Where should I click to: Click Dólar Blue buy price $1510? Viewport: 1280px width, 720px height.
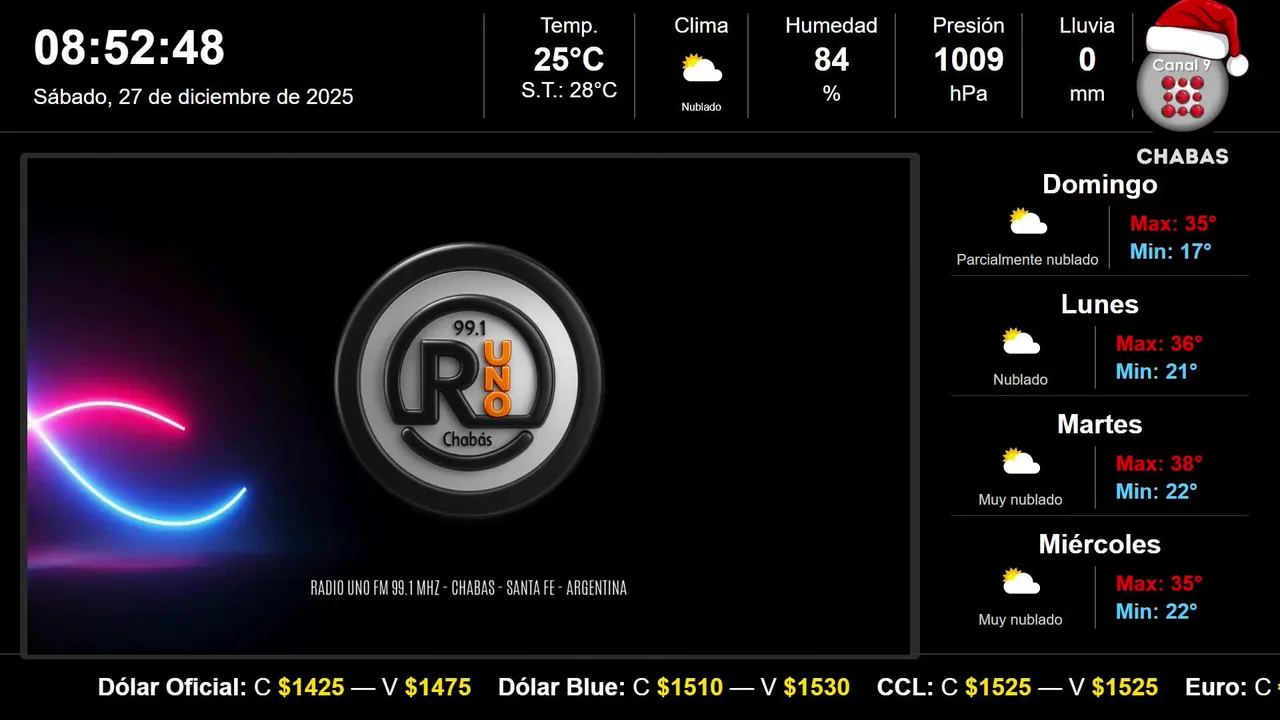tap(690, 687)
